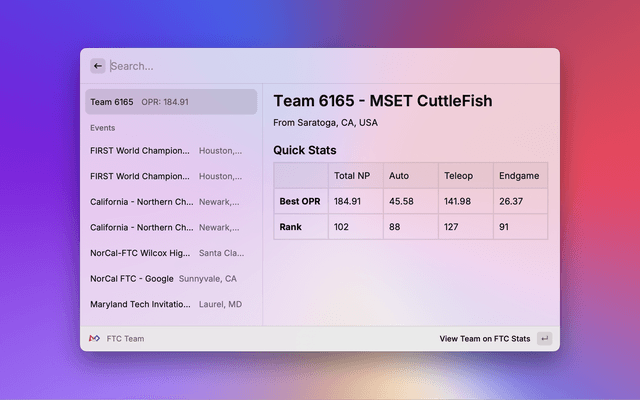Click the Teleop column header
The height and width of the screenshot is (400, 640).
465,175
